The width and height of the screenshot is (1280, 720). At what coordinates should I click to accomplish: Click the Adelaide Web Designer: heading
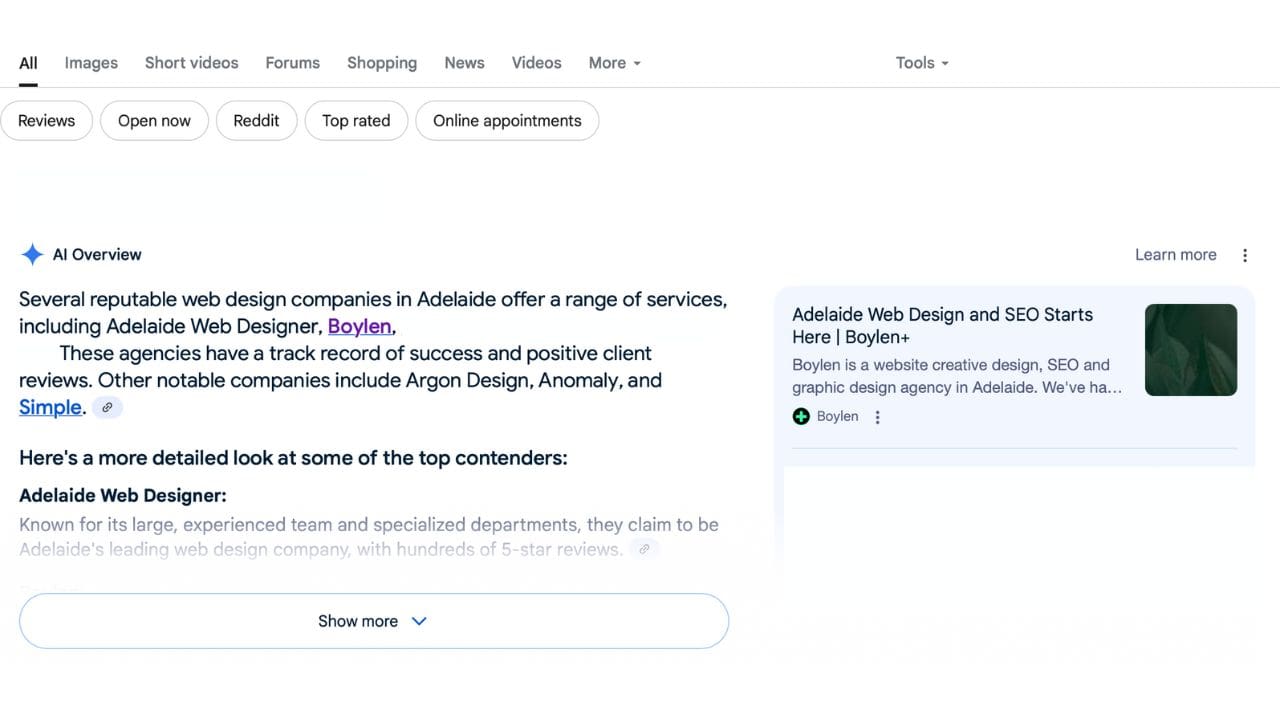coord(123,495)
